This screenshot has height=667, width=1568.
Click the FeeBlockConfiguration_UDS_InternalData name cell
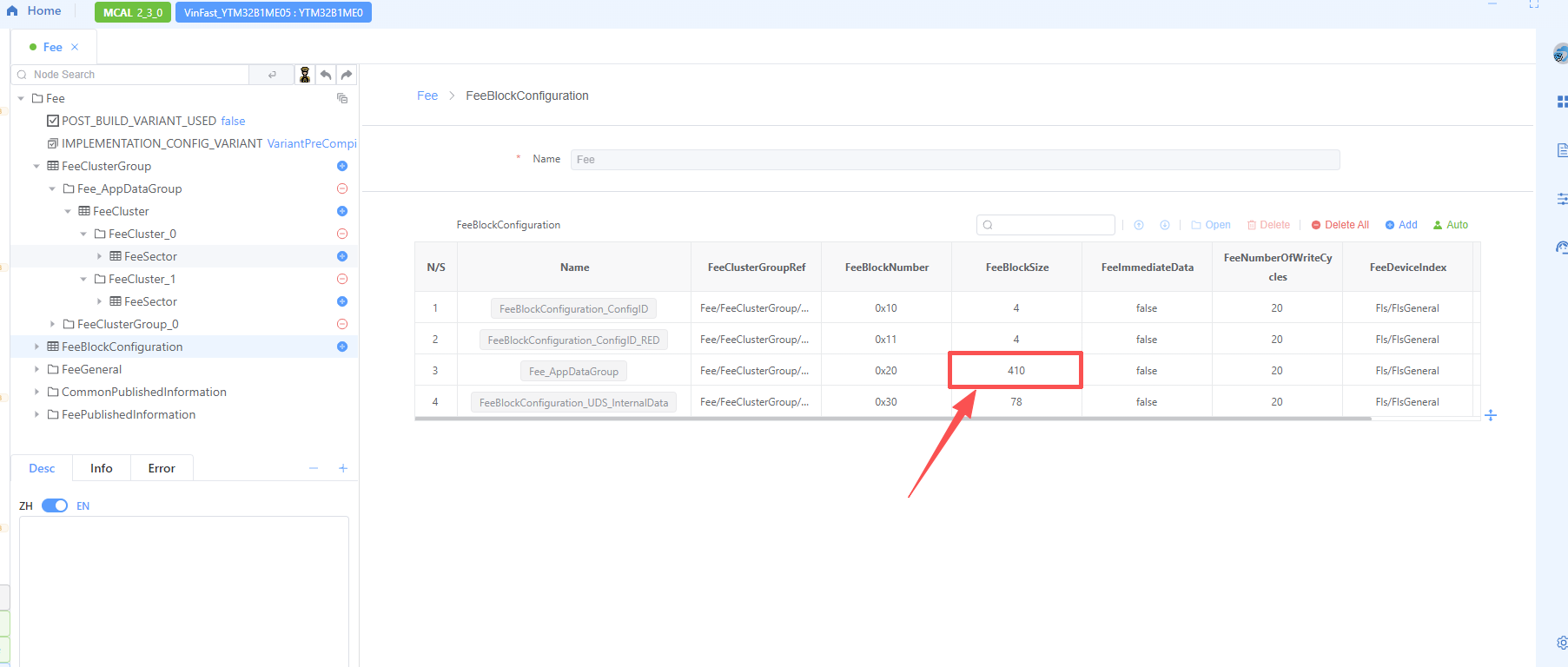pyautogui.click(x=574, y=402)
